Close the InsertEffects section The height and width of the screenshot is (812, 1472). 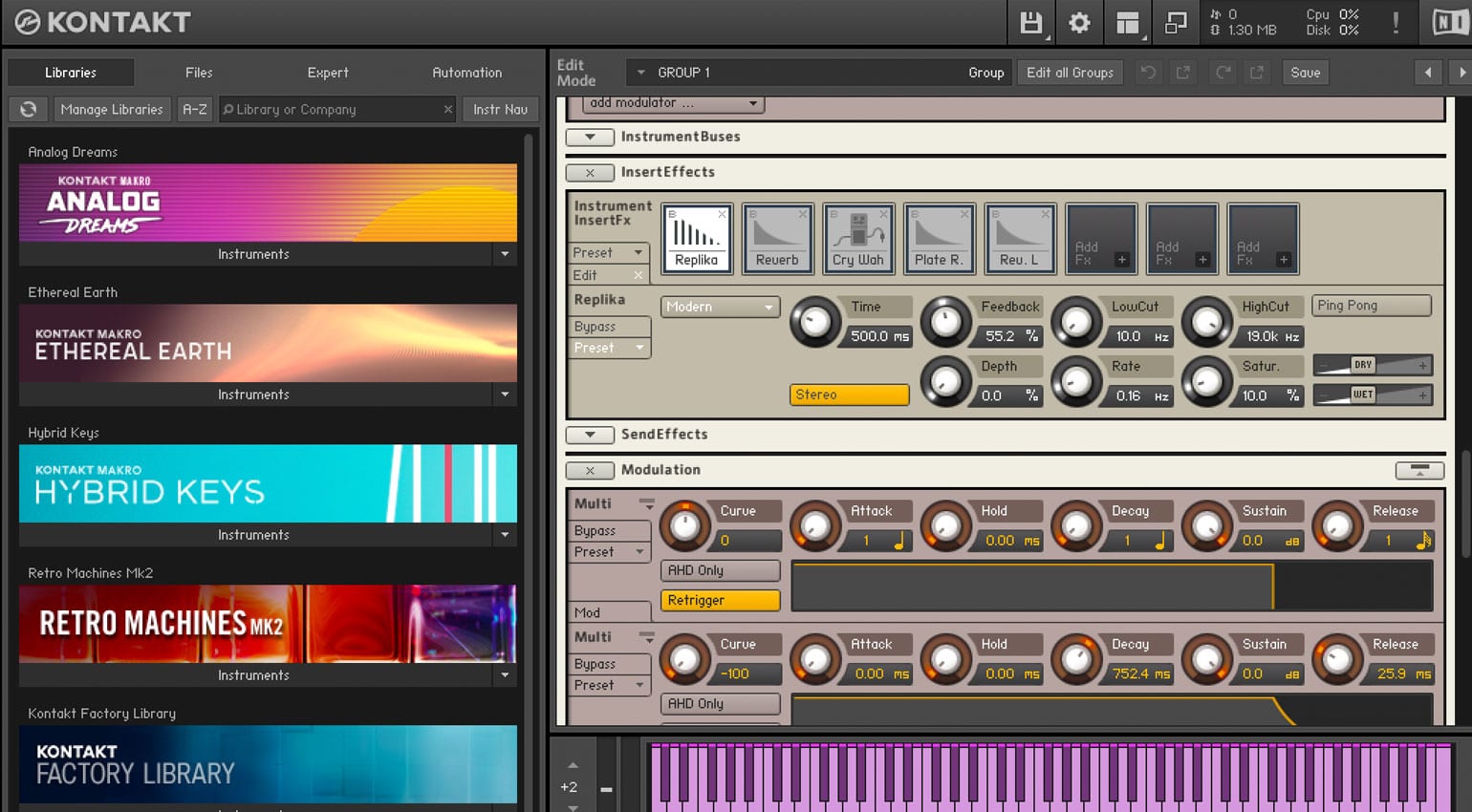[590, 173]
